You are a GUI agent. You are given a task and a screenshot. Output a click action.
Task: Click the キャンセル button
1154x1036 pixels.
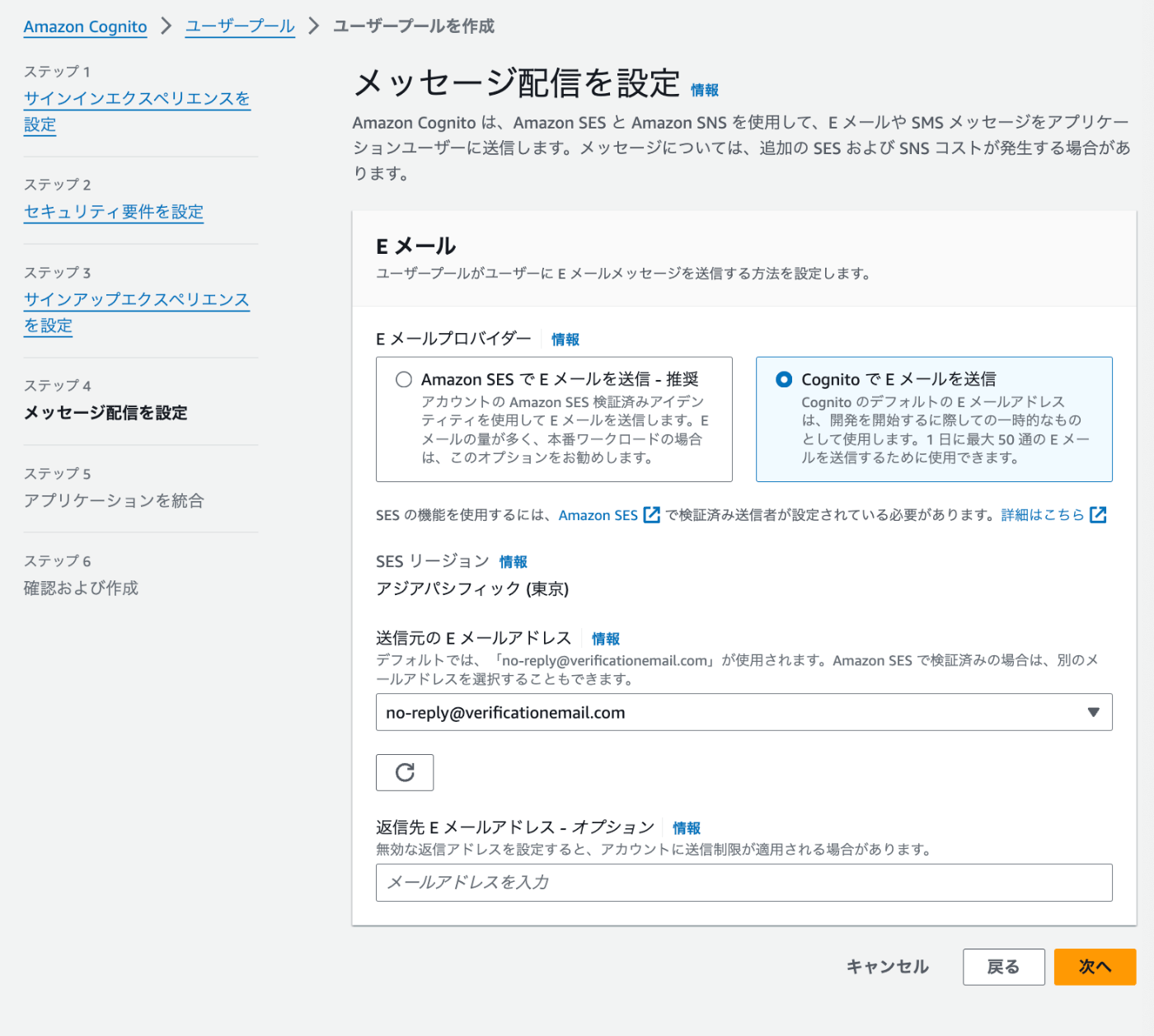[x=888, y=967]
